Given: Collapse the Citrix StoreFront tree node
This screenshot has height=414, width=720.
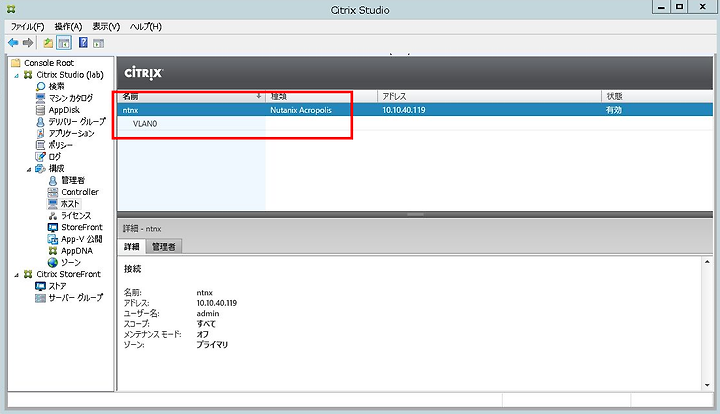Looking at the screenshot, I should pyautogui.click(x=17, y=275).
